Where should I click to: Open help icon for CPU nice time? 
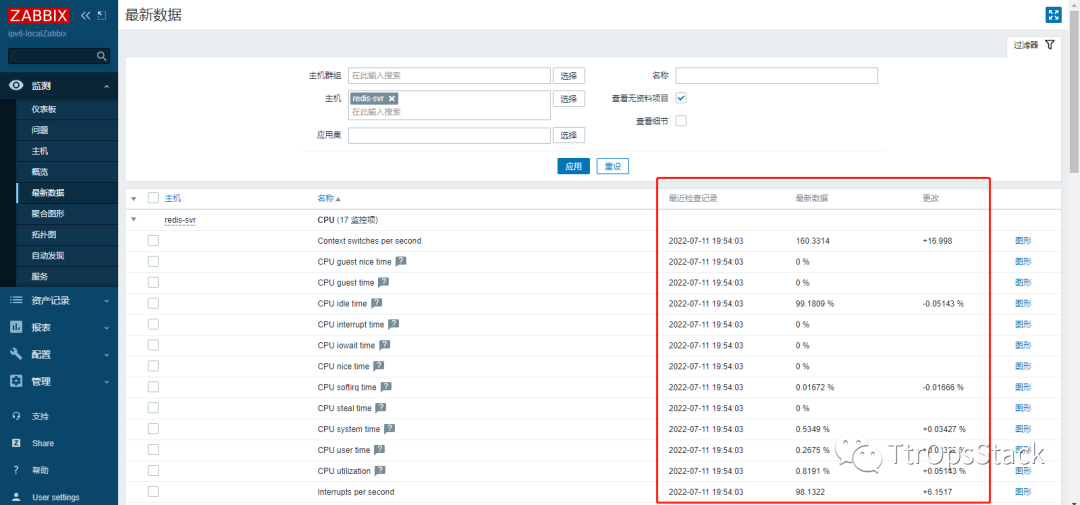(x=378, y=366)
